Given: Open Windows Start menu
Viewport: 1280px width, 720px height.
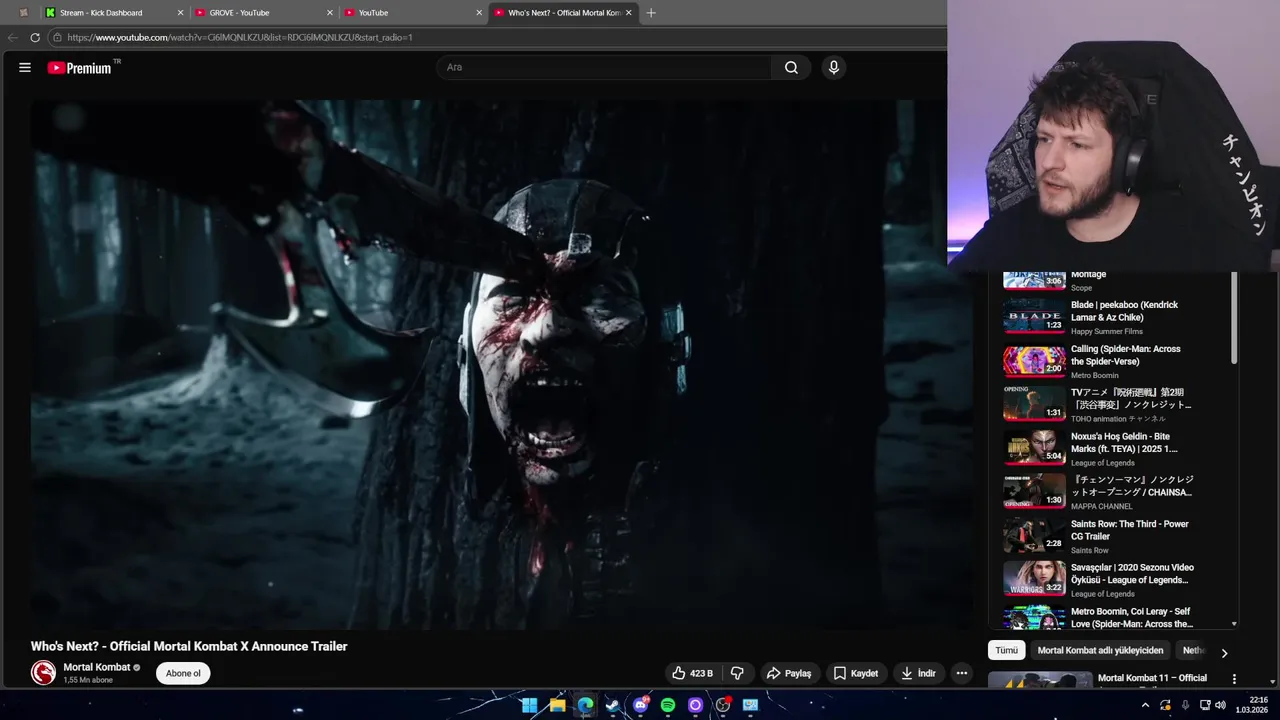Looking at the screenshot, I should (530, 705).
